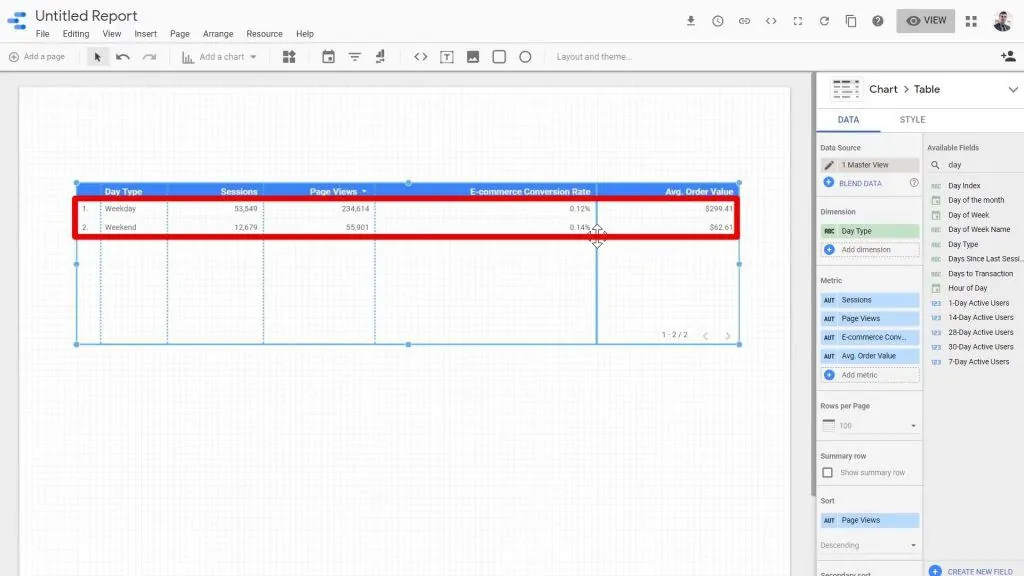The width and height of the screenshot is (1024, 576).
Task: Enable the Show summary row checkbox
Action: click(x=830, y=472)
